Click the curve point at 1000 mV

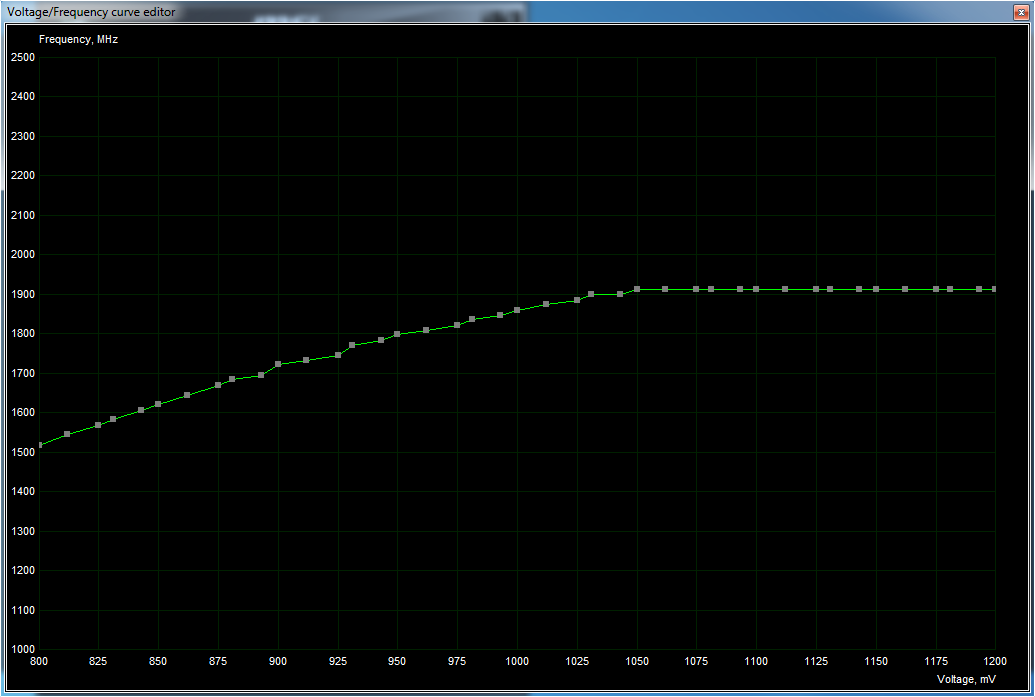[517, 310]
